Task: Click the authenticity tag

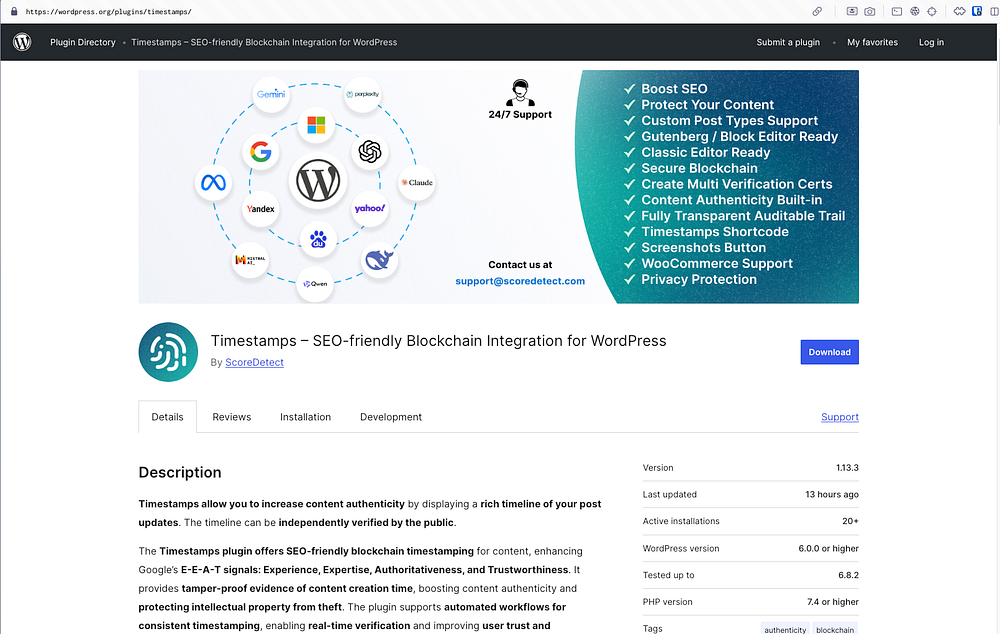Action: [x=785, y=630]
